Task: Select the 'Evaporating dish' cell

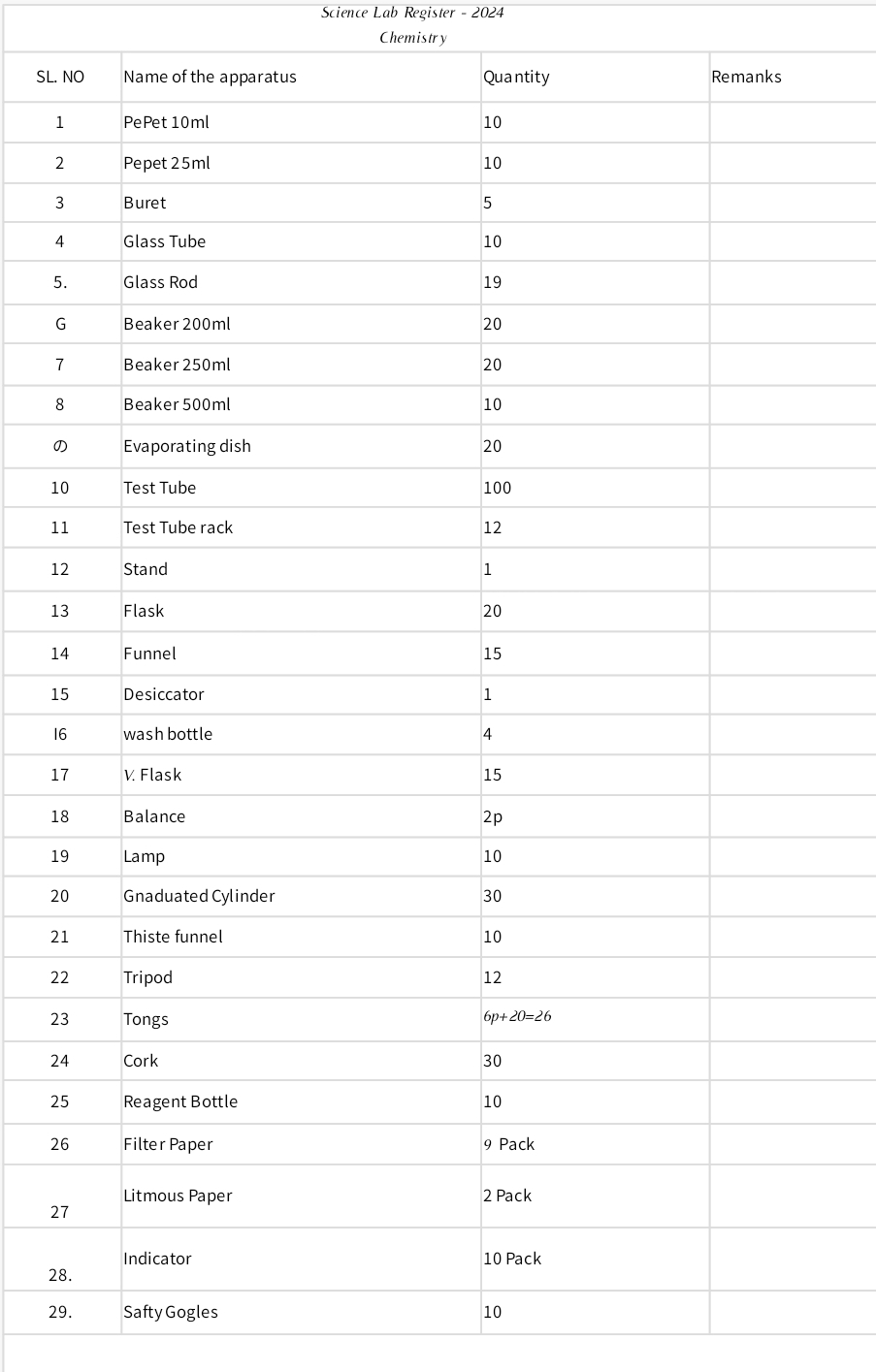Action: 187,446
